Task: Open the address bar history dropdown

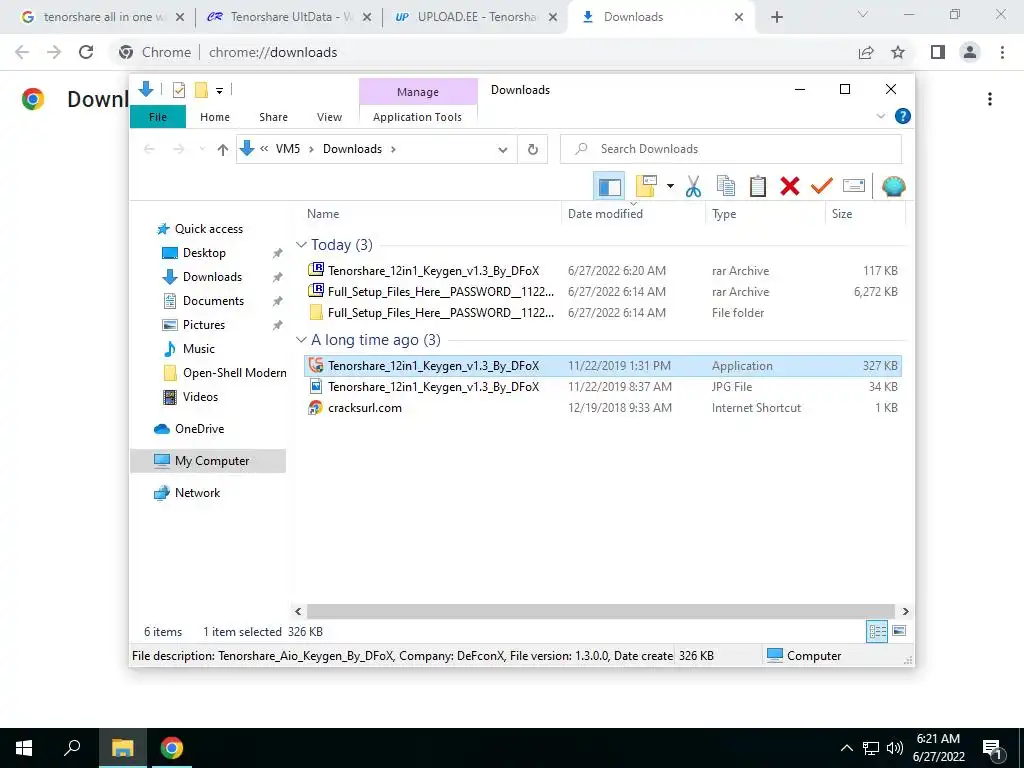Action: point(503,150)
